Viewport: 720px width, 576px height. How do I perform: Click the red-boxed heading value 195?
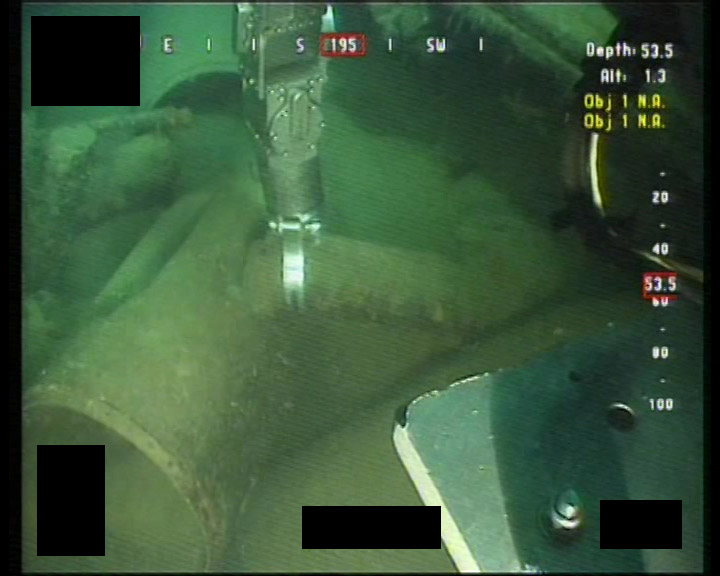pos(343,45)
